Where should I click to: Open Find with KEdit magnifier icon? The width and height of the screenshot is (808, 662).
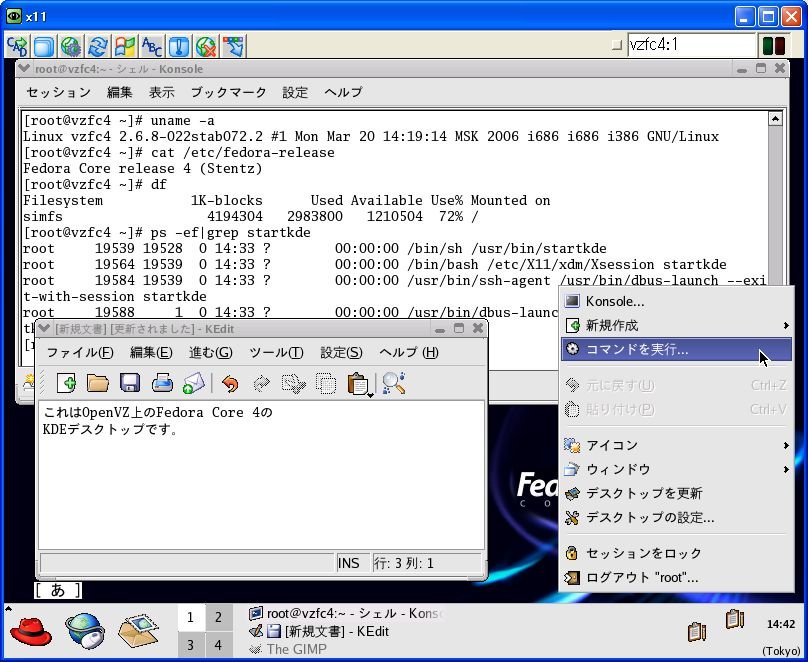(394, 383)
